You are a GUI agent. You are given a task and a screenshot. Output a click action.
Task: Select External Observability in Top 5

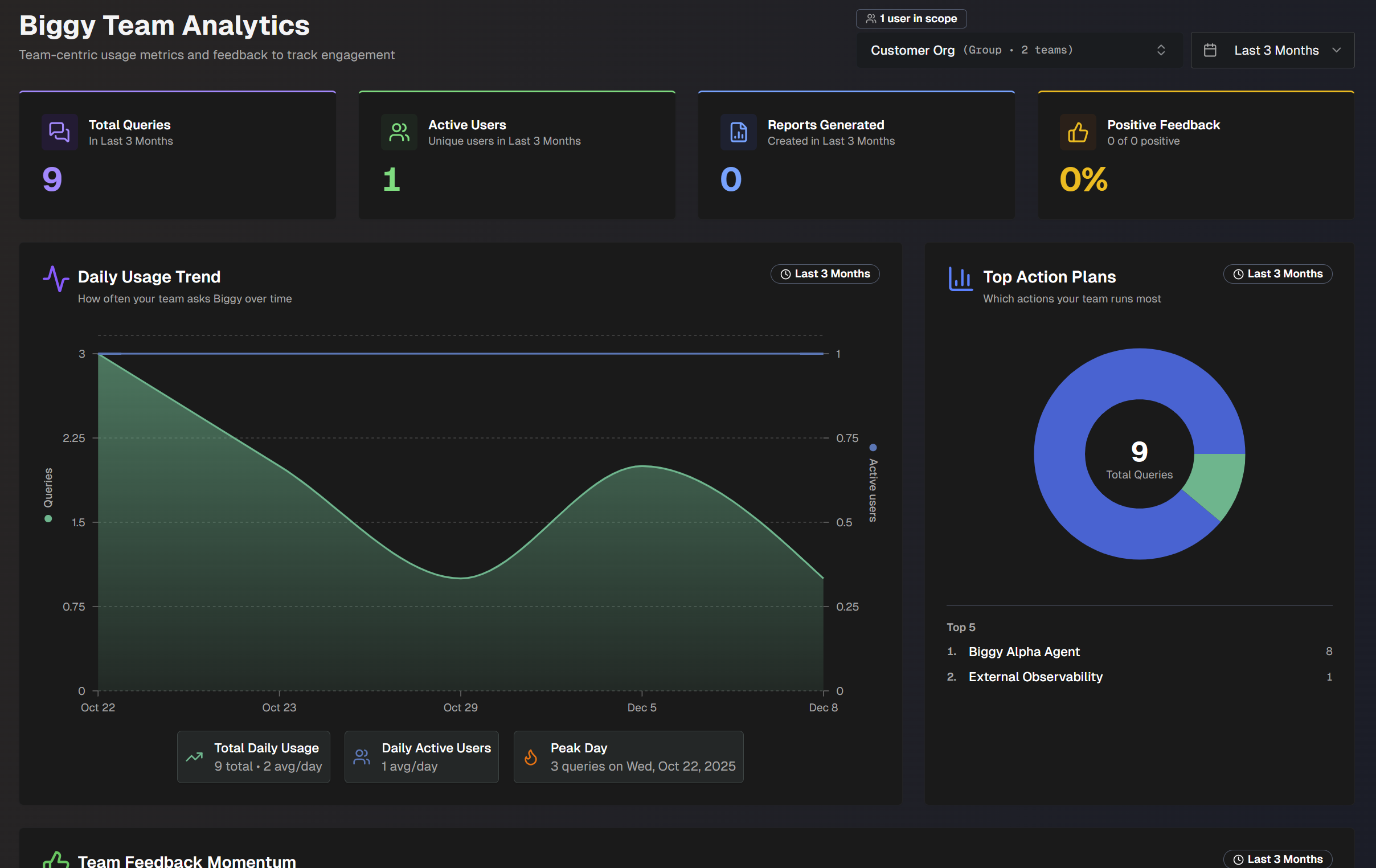(x=1035, y=677)
